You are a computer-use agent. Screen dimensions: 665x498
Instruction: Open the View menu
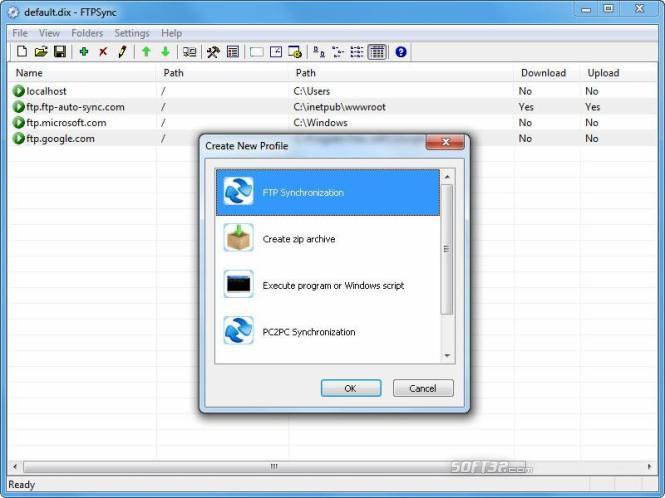coord(49,33)
